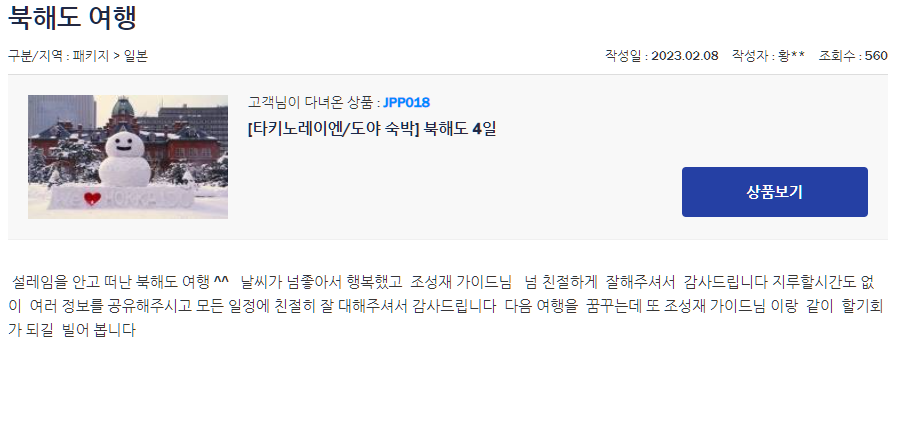Image resolution: width=898 pixels, height=429 pixels.
Task: Click the 고객님이 다녀온 상품 label
Action: (x=311, y=103)
